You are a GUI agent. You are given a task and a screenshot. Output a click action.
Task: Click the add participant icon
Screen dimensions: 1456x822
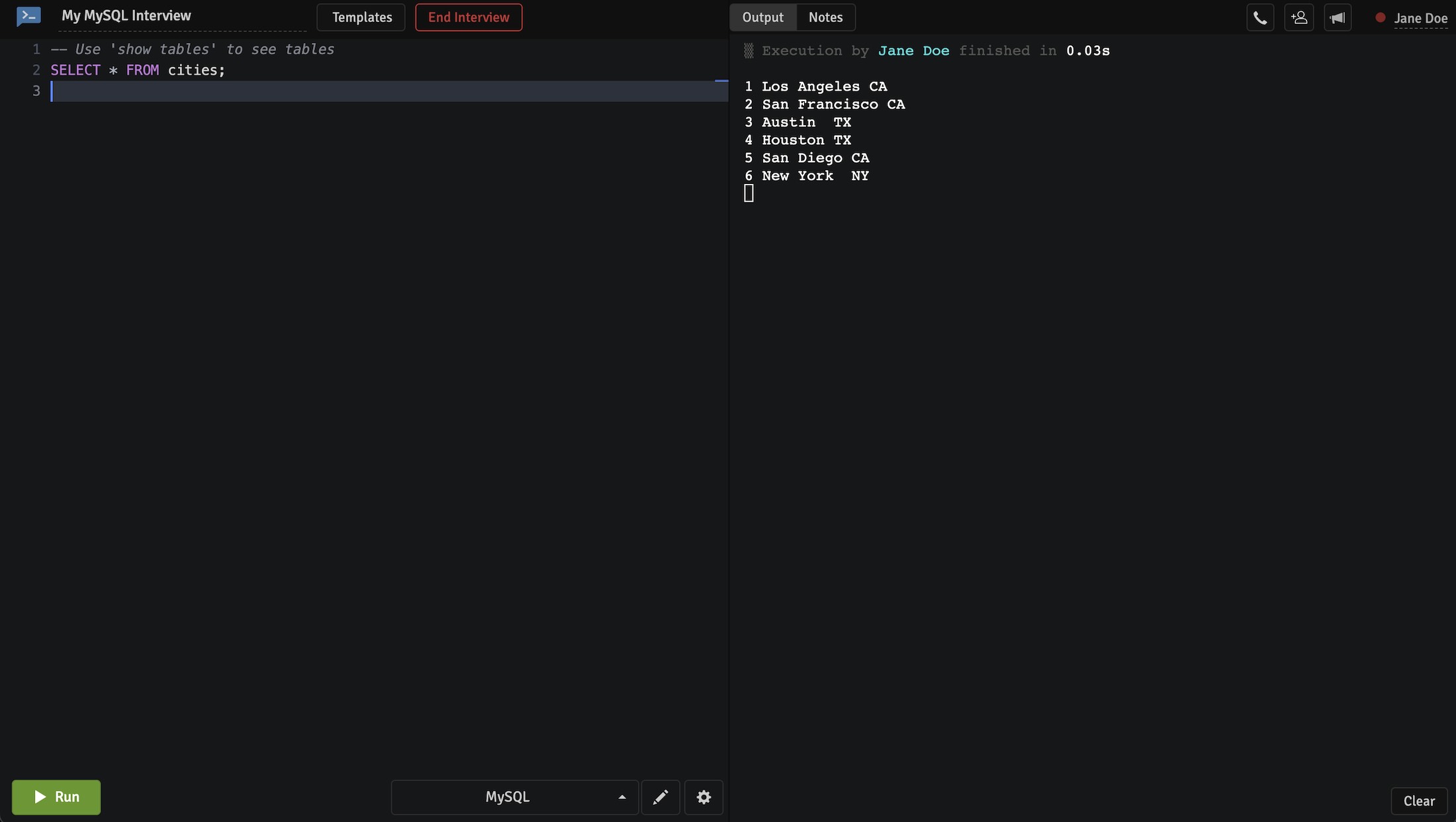(1299, 17)
